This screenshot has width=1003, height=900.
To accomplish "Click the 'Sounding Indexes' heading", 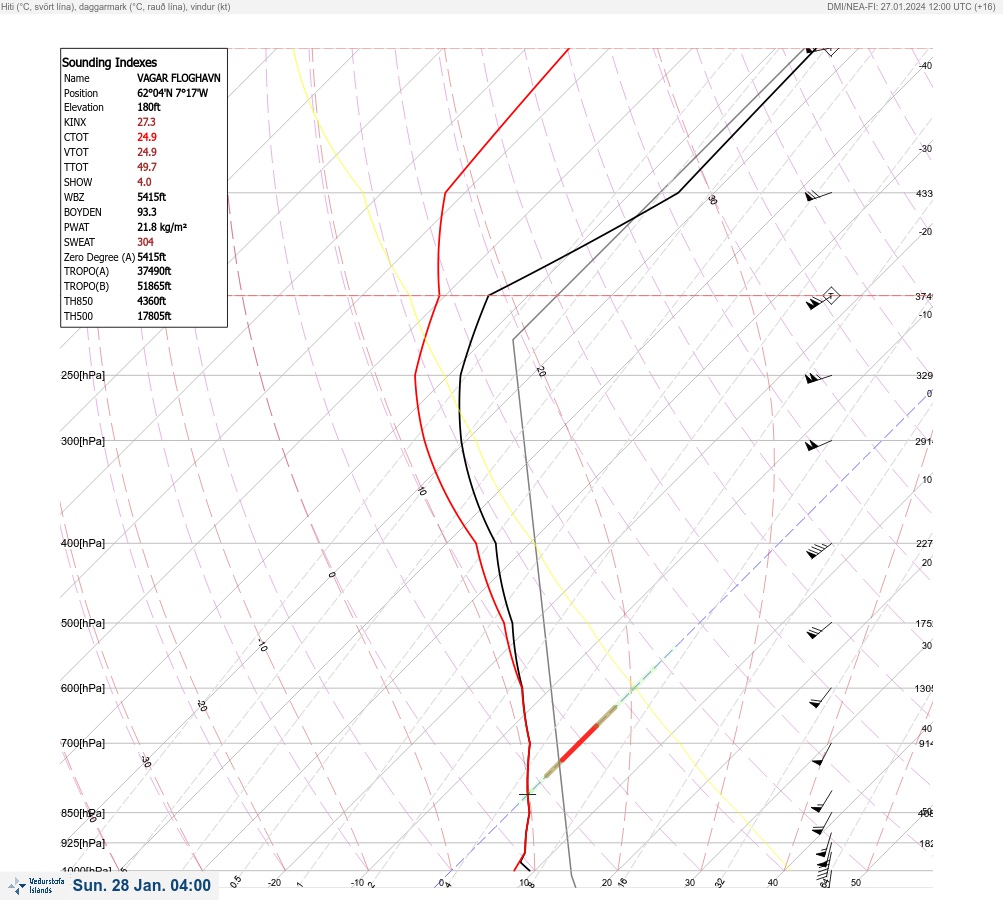I will [x=109, y=62].
